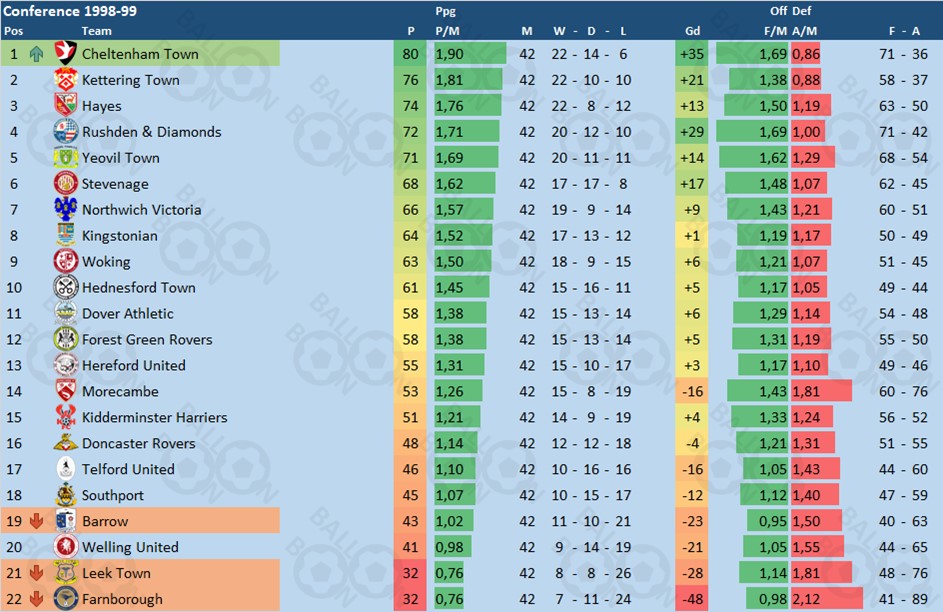Select the Ppg column header

point(446,11)
